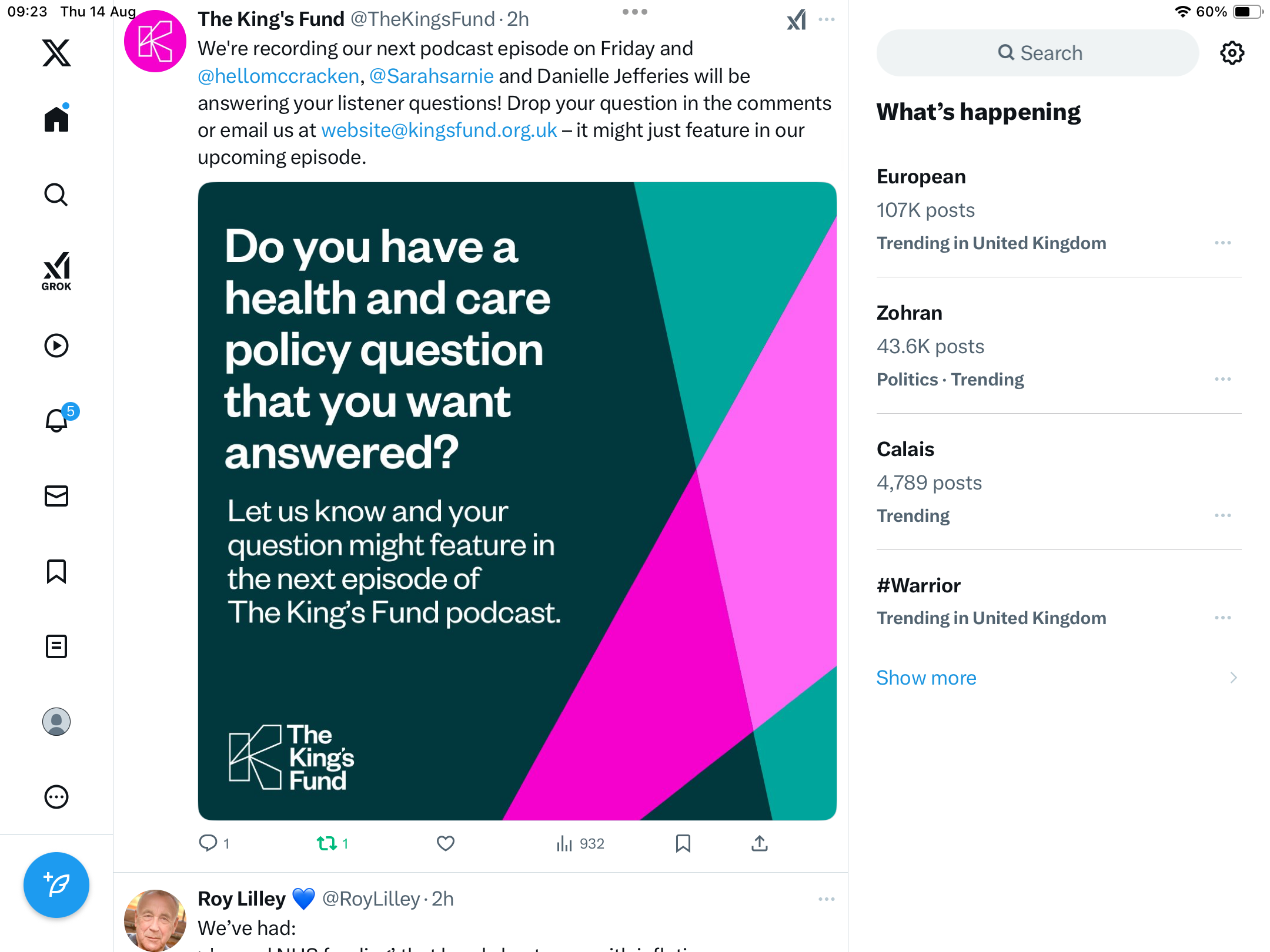Go to the Home timeline
Viewport: 1270px width, 952px height.
(x=56, y=119)
